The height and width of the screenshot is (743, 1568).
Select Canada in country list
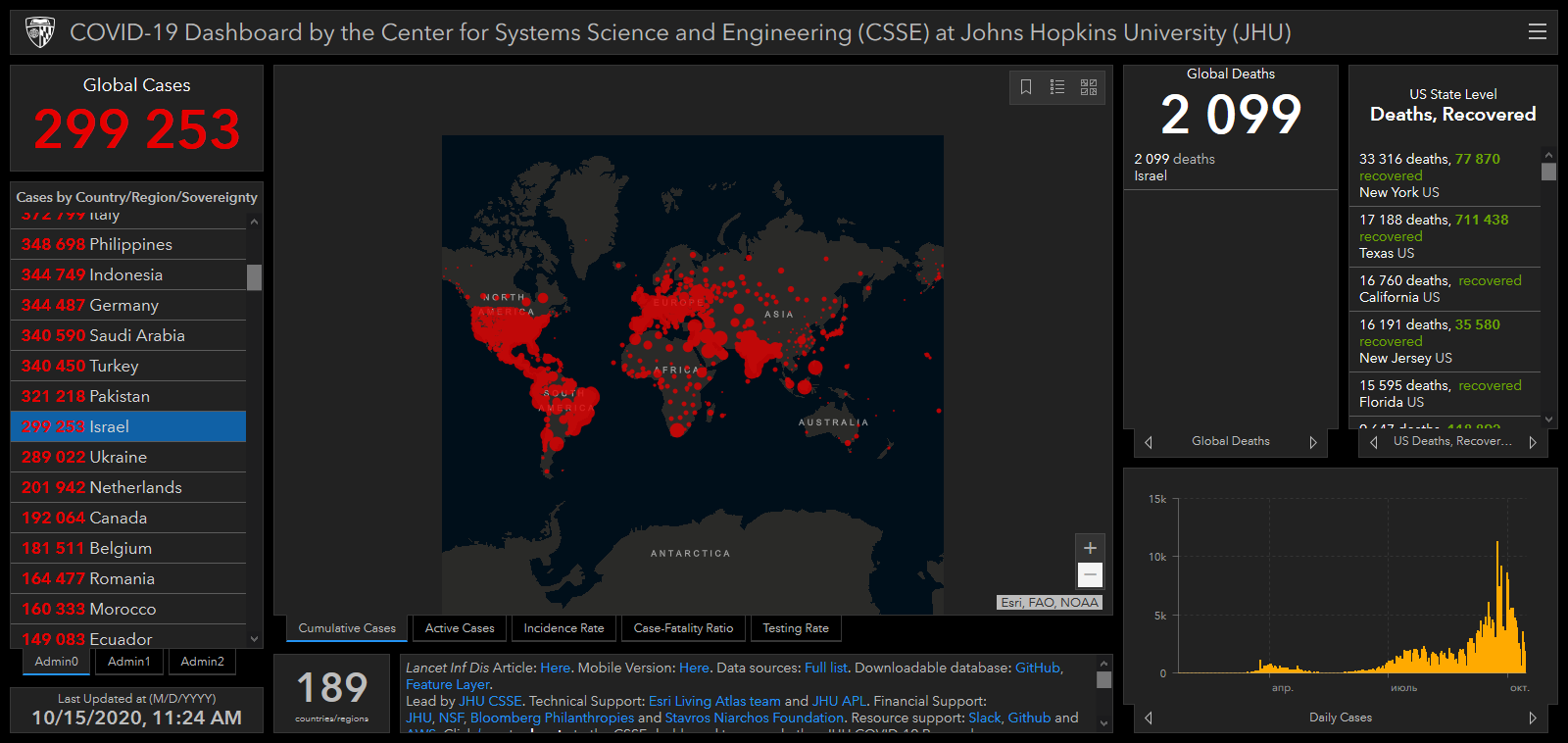click(128, 518)
